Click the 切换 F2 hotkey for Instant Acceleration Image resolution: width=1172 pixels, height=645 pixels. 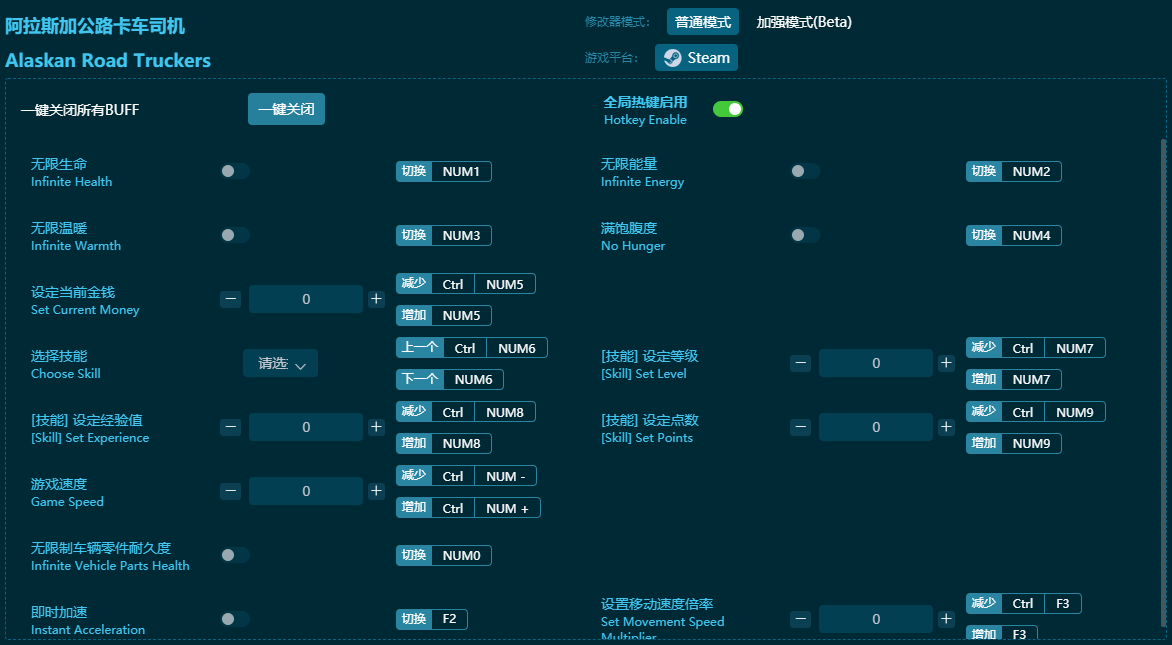(x=431, y=619)
